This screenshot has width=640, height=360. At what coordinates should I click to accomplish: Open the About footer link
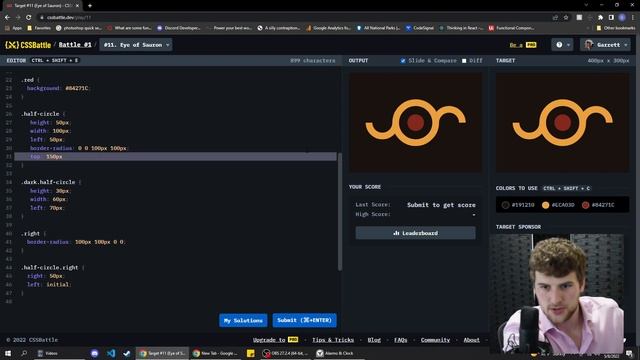pos(471,340)
